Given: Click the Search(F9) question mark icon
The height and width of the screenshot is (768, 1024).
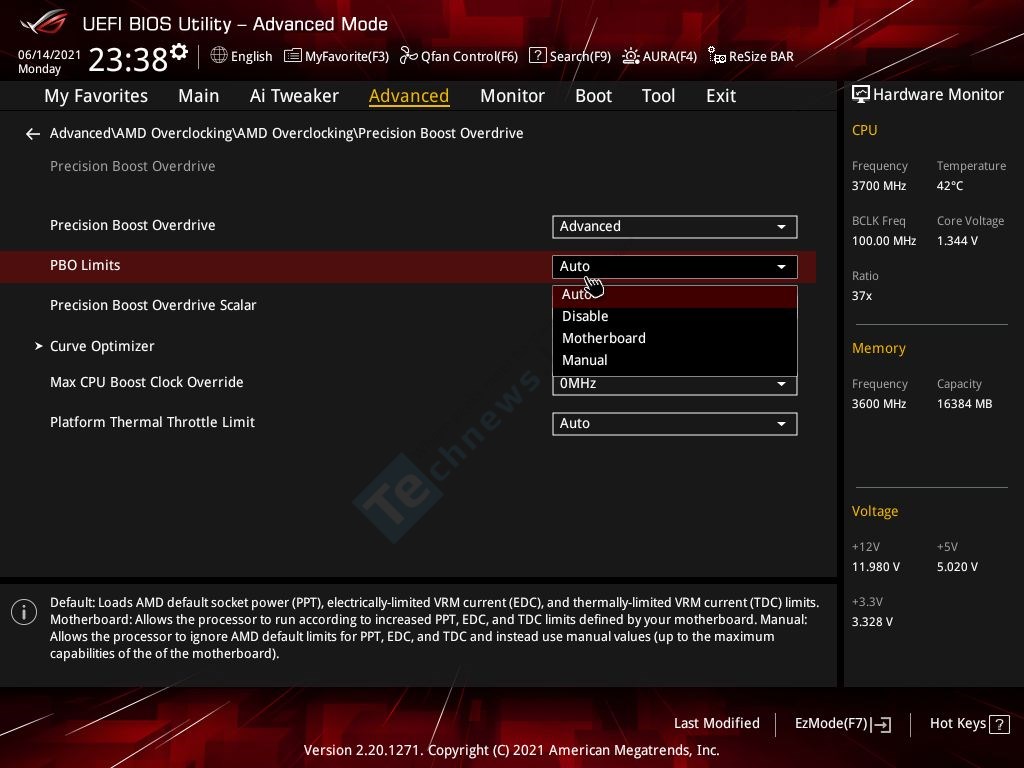Looking at the screenshot, I should (537, 56).
